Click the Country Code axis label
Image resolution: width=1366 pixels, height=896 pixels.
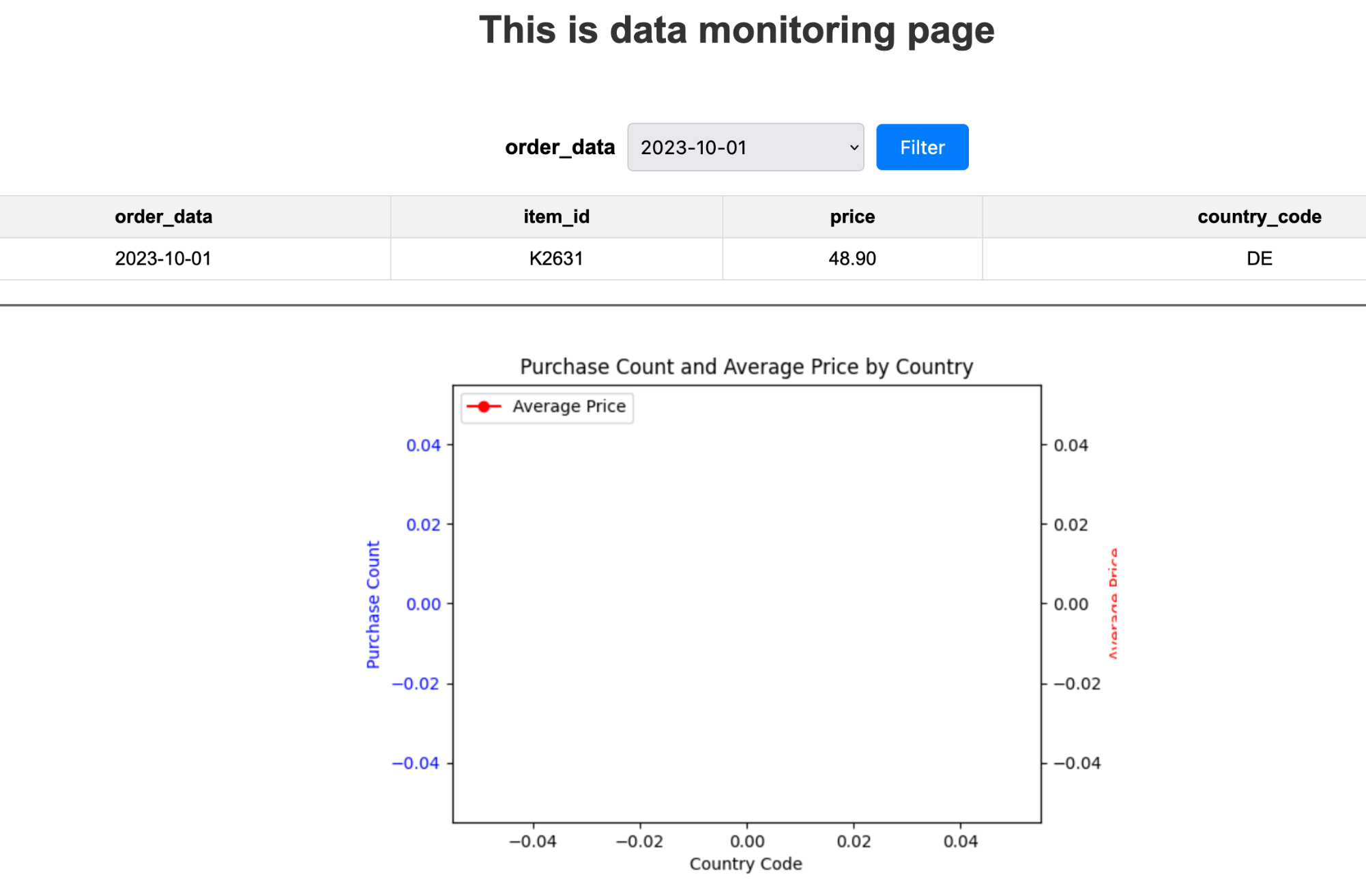(x=746, y=864)
